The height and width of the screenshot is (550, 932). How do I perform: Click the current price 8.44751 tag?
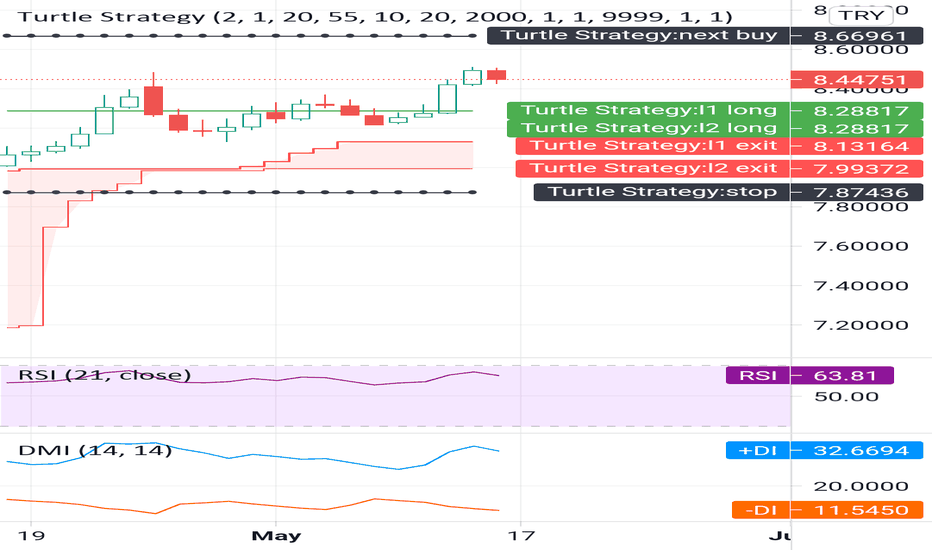(x=859, y=80)
